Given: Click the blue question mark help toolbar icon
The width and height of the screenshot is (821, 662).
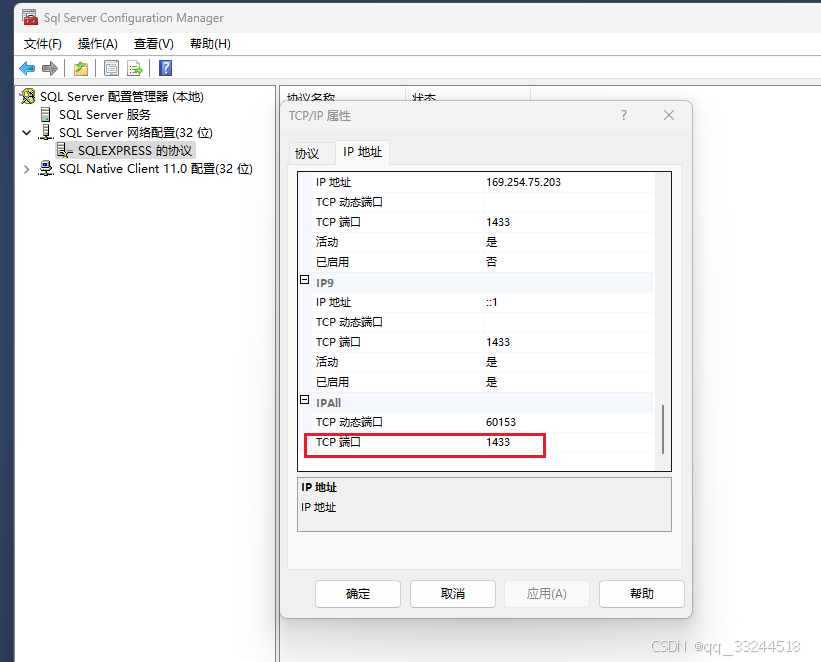Looking at the screenshot, I should pyautogui.click(x=164, y=68).
